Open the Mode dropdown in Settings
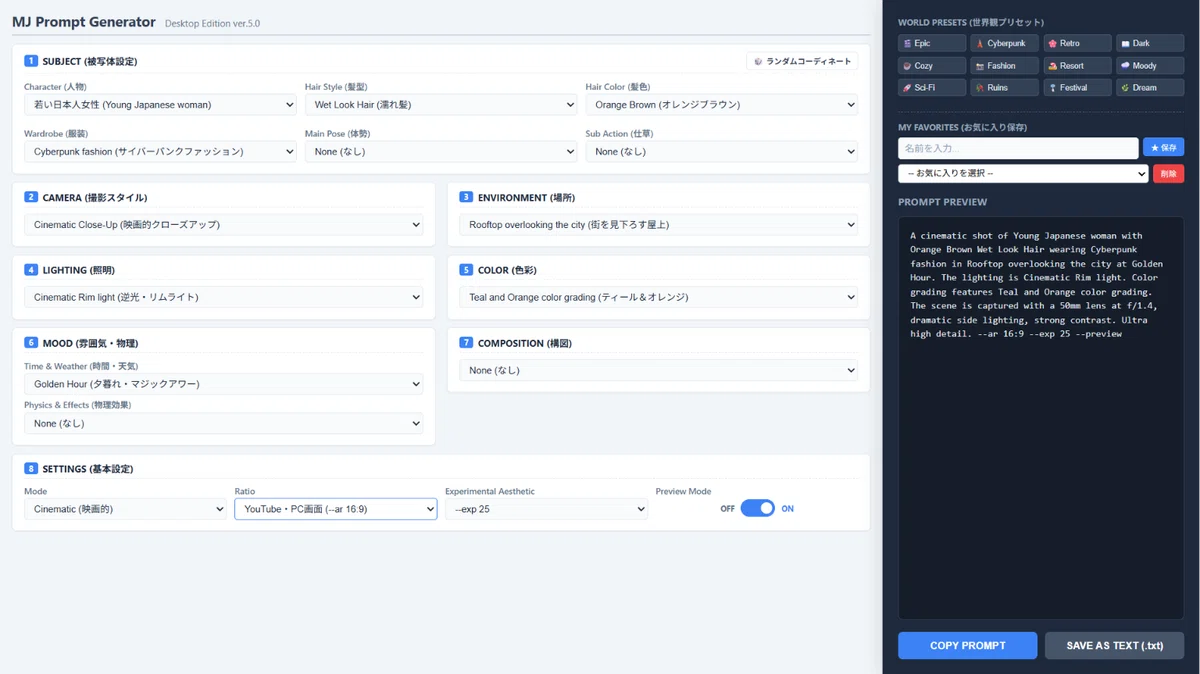Screen dimensions: 1200x674 (125, 509)
